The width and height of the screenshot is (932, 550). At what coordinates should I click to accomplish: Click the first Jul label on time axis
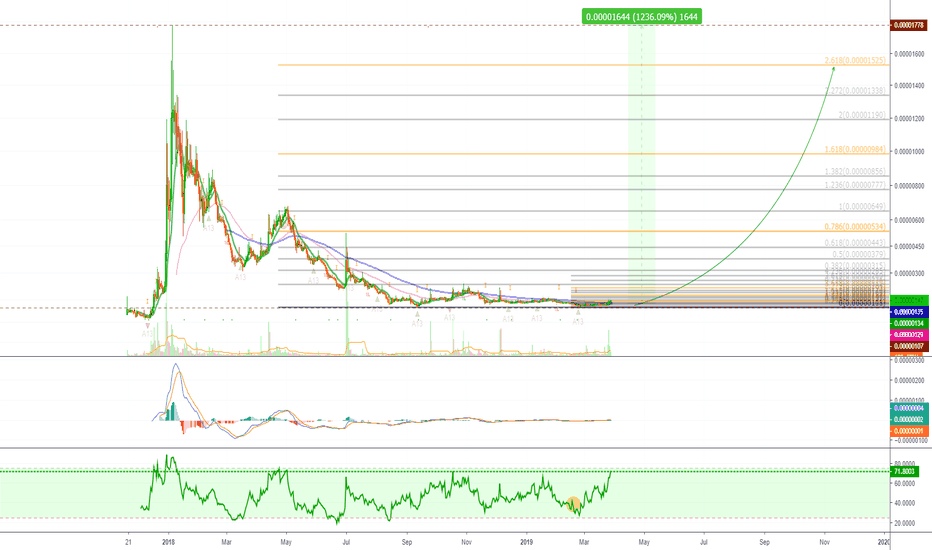point(346,542)
